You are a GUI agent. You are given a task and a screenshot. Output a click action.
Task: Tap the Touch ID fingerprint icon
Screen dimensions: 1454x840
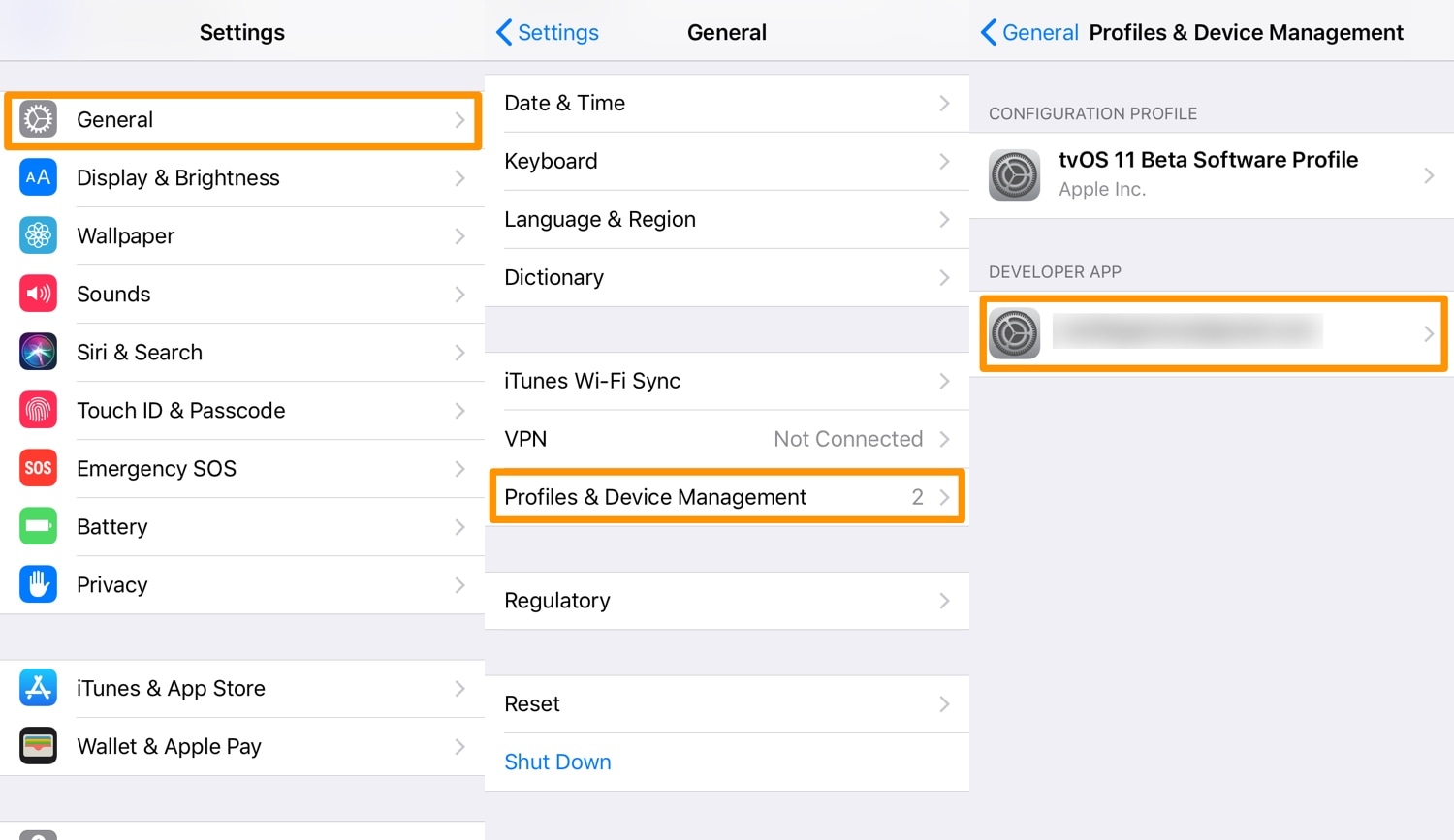39,410
